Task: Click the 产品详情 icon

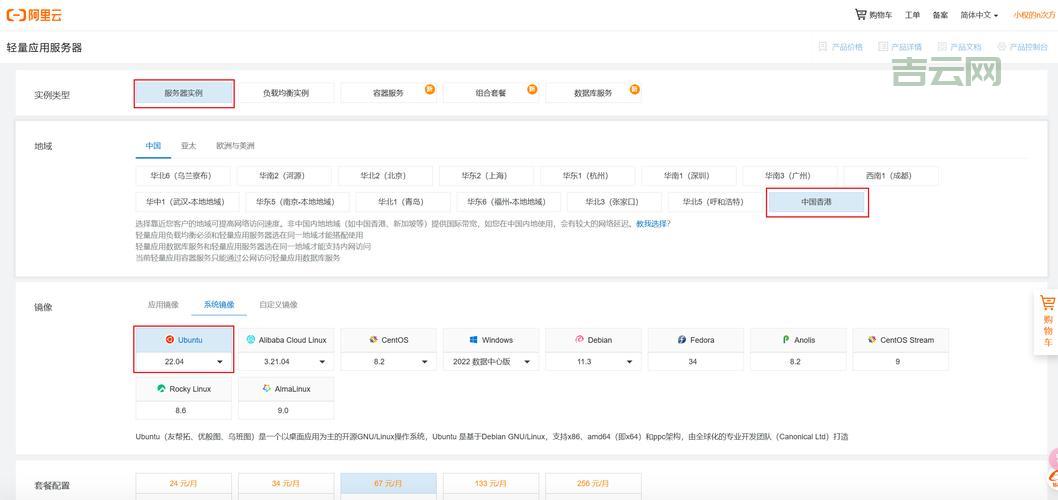Action: (883, 47)
